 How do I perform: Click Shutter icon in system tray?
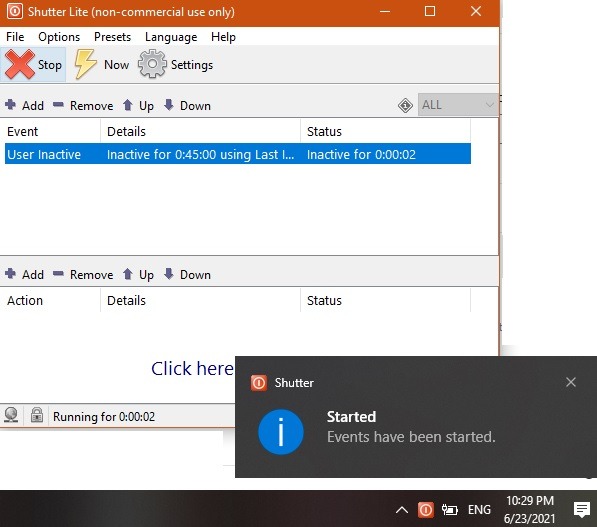click(x=425, y=509)
